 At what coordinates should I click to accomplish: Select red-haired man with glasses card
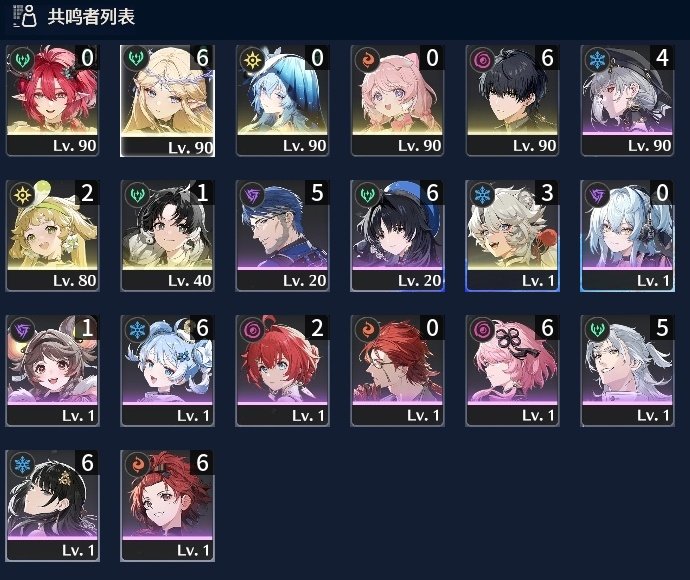(x=397, y=371)
